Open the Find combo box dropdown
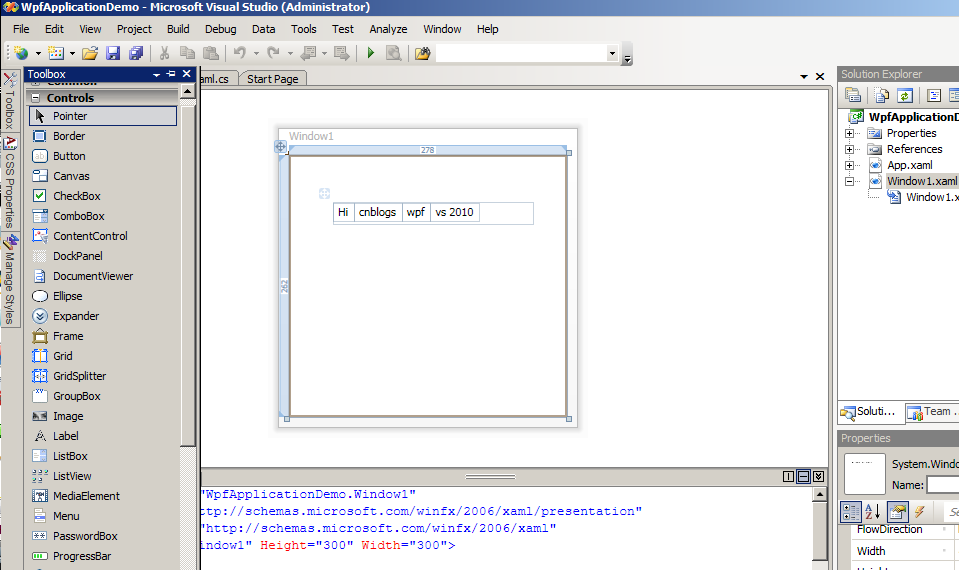The height and width of the screenshot is (570, 959). (612, 53)
